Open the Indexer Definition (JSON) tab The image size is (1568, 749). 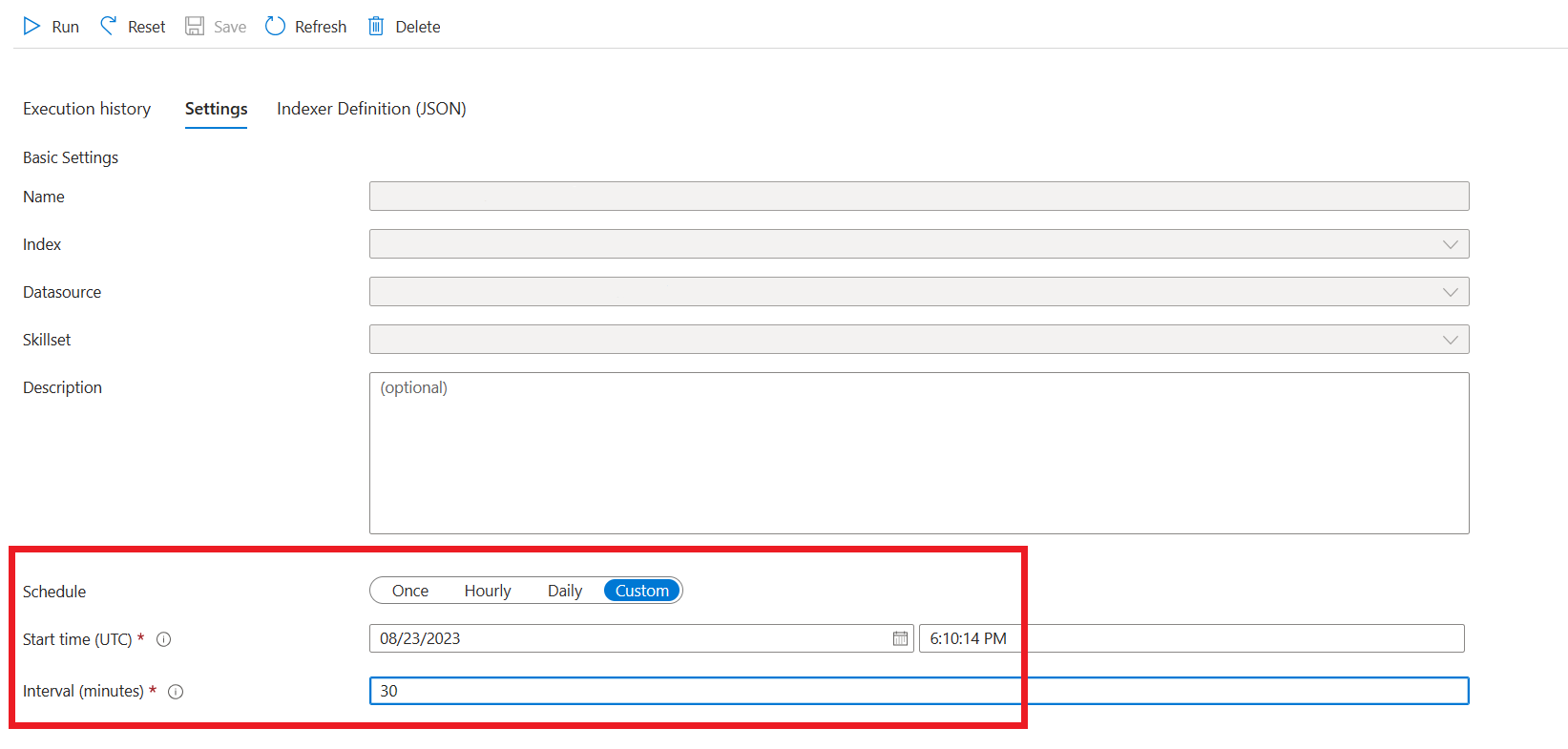pyautogui.click(x=371, y=109)
